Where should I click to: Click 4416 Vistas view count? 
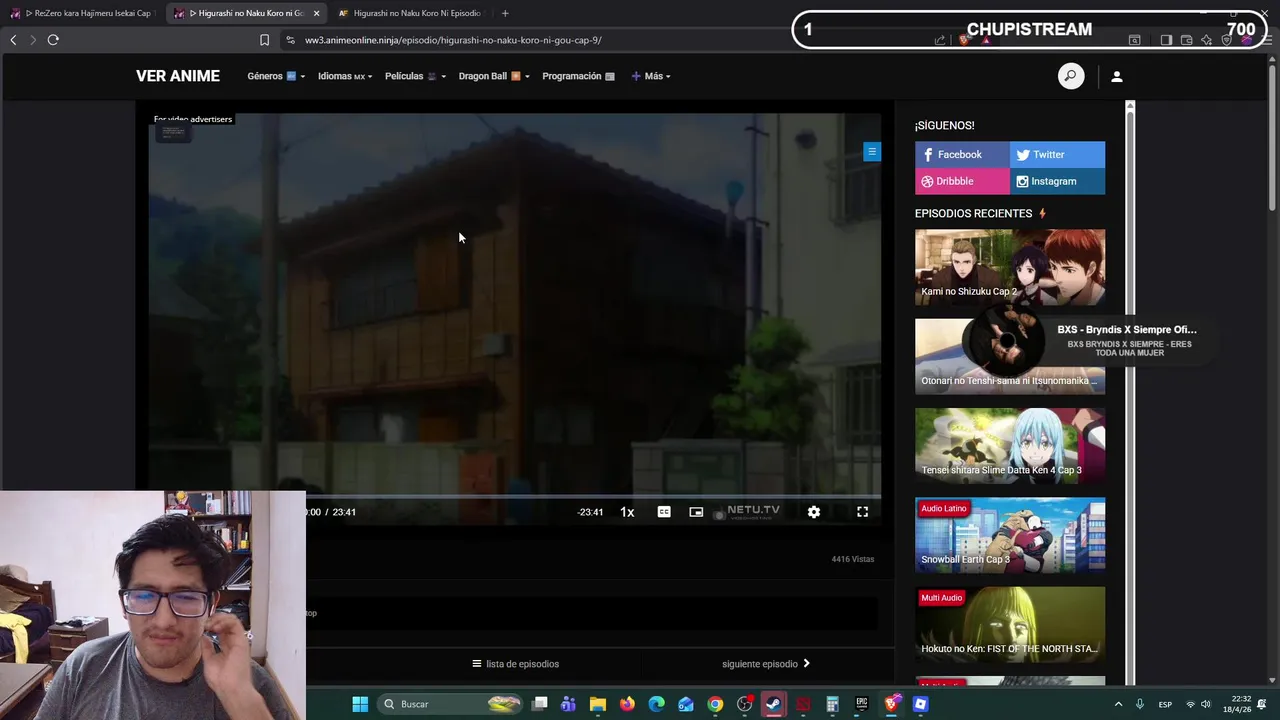(853, 559)
